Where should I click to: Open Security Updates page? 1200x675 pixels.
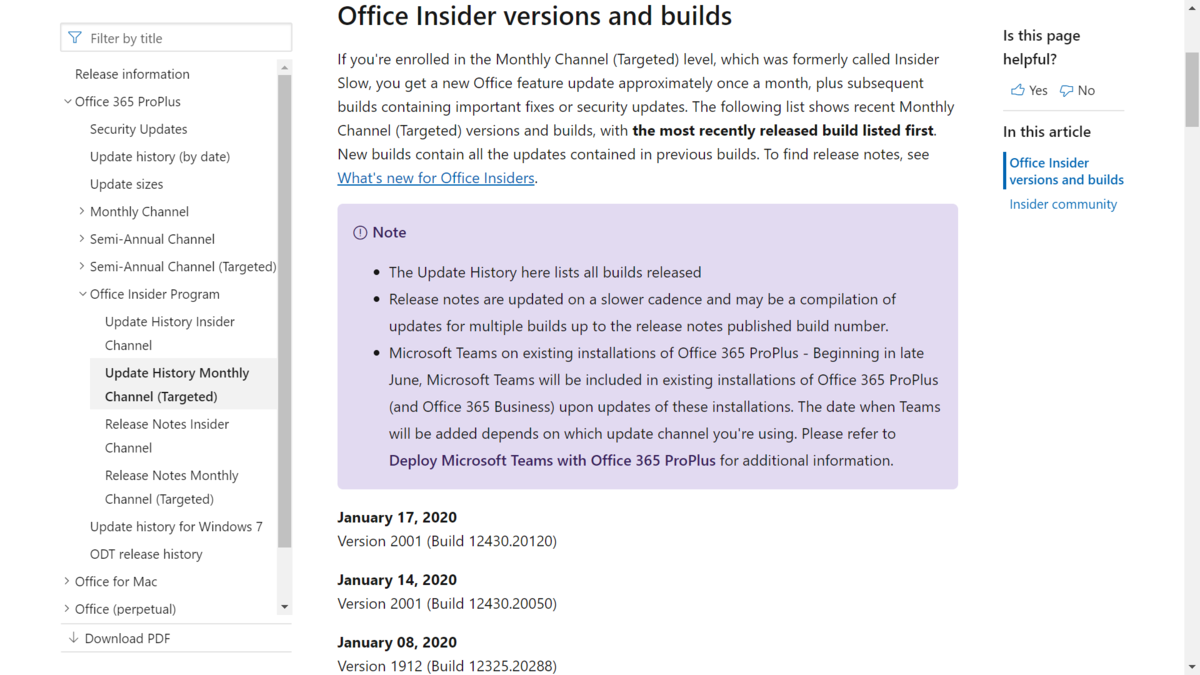(138, 129)
